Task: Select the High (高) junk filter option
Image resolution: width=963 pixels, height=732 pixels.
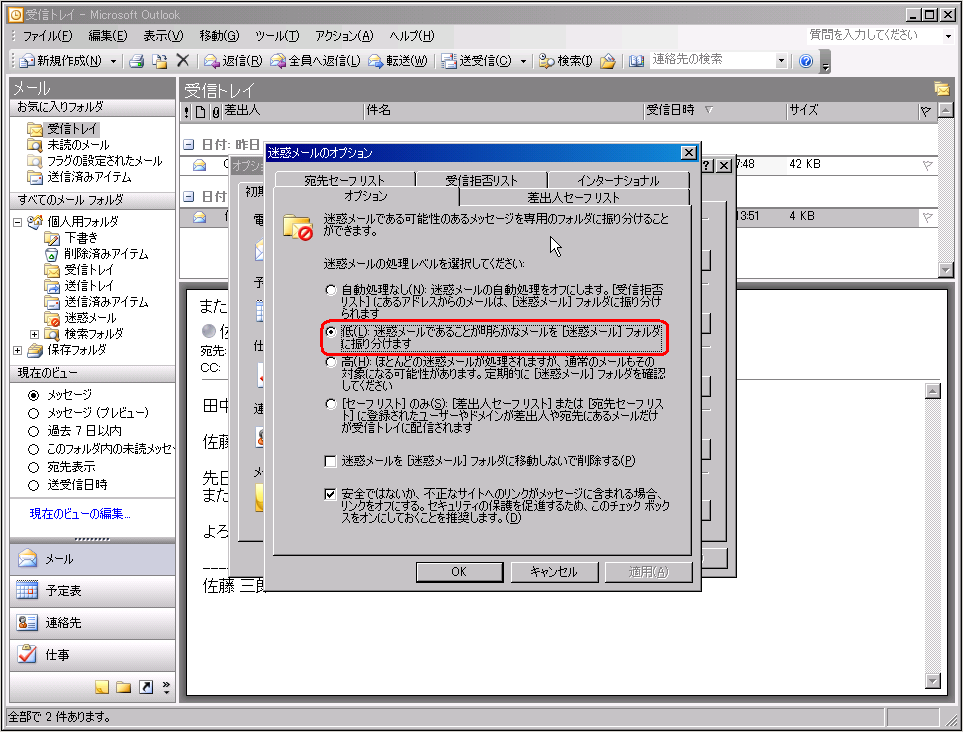Action: 331,362
